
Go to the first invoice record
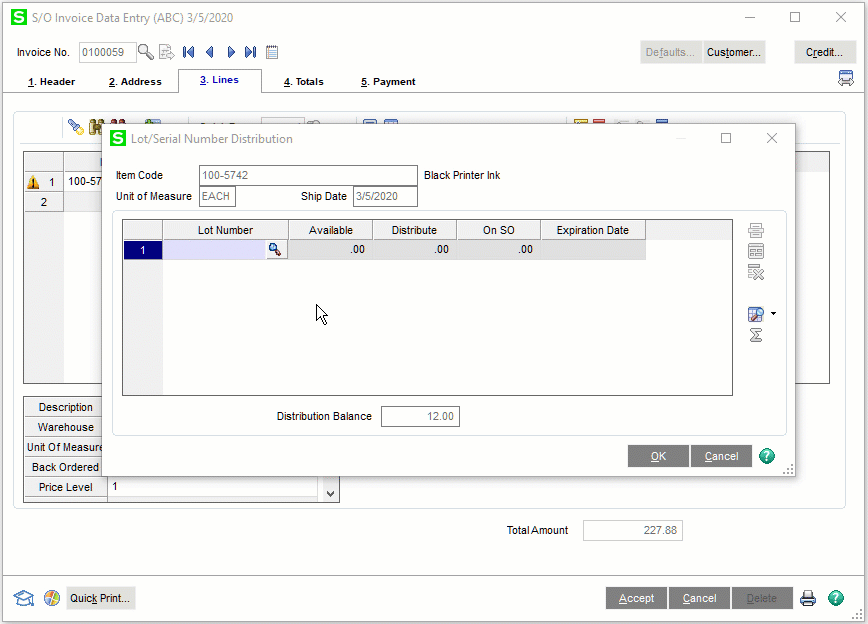click(x=188, y=52)
